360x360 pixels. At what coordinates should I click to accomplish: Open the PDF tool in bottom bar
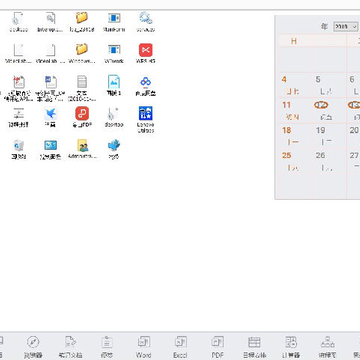click(217, 342)
